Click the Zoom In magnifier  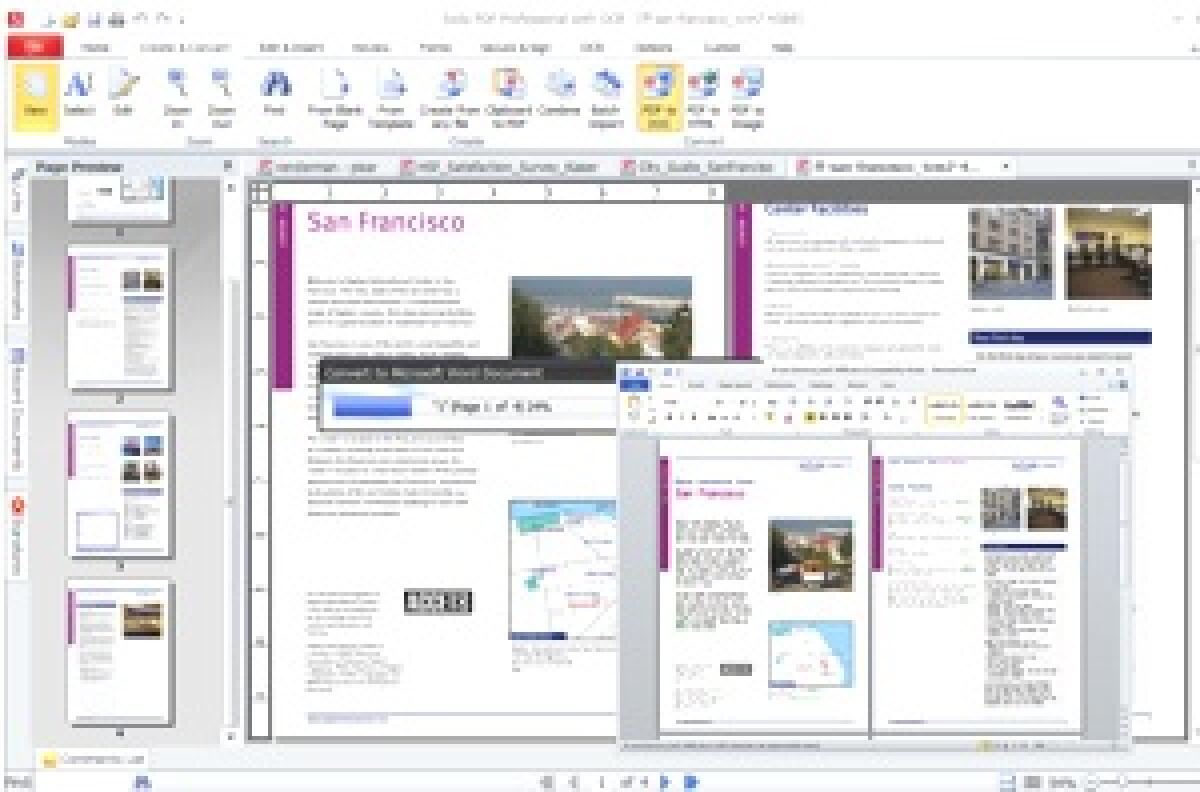click(177, 97)
